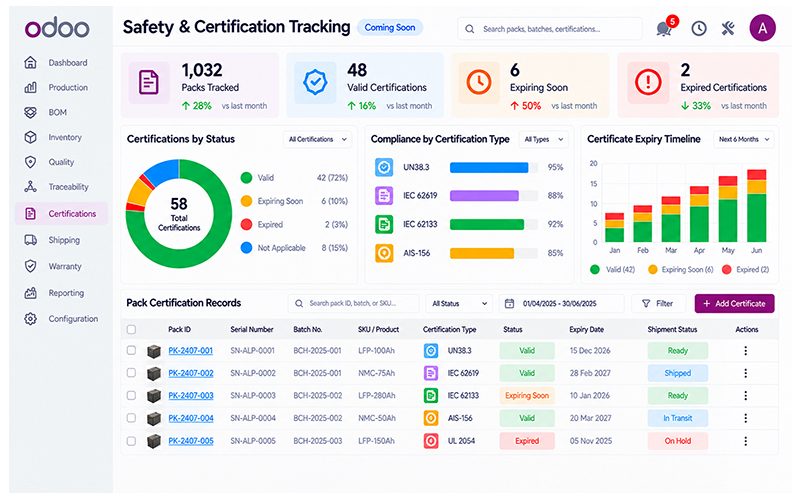800x498 pixels.
Task: Click the blue Not Applicable legend swatch
Action: click(246, 248)
